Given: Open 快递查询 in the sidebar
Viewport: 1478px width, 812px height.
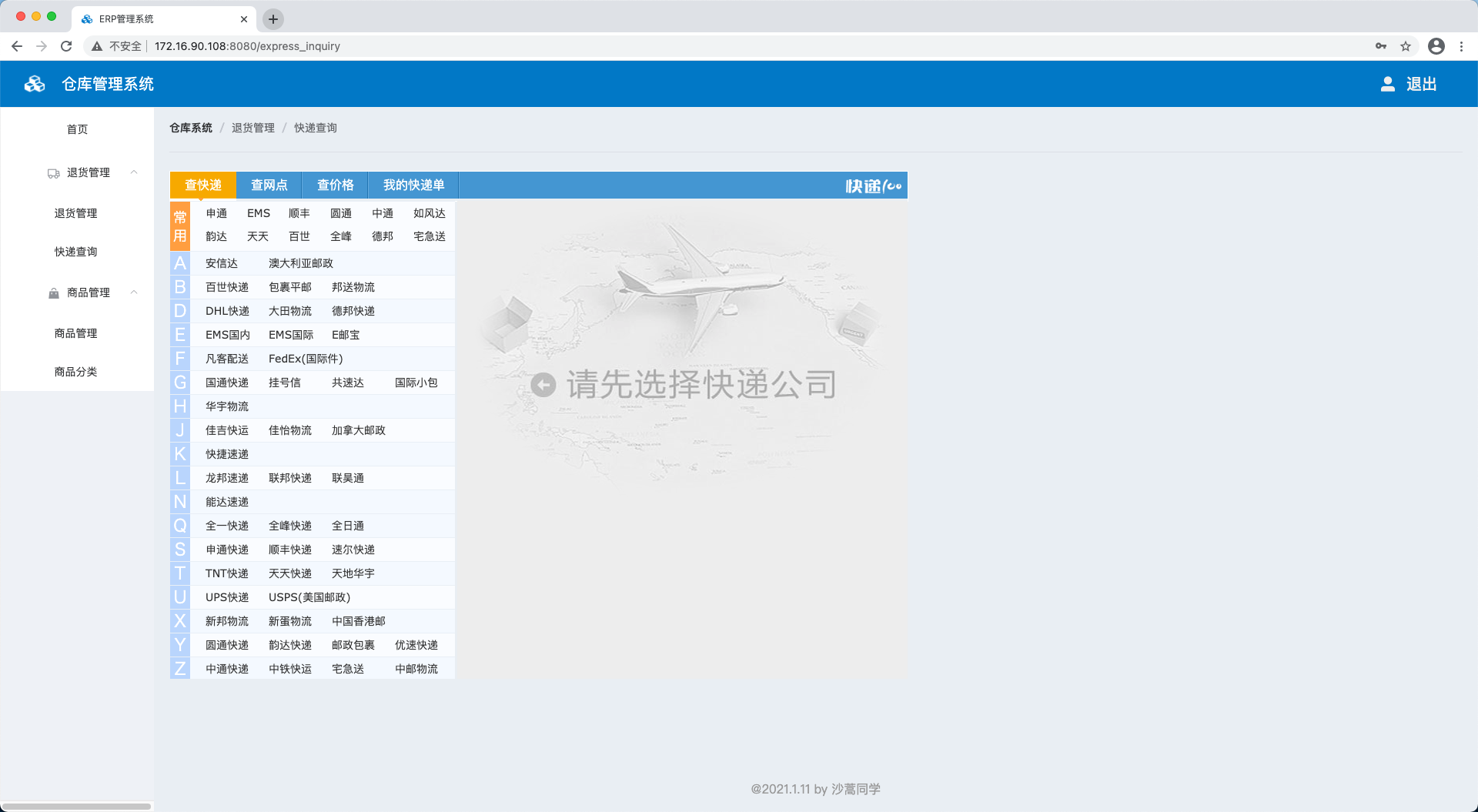Looking at the screenshot, I should pyautogui.click(x=75, y=252).
